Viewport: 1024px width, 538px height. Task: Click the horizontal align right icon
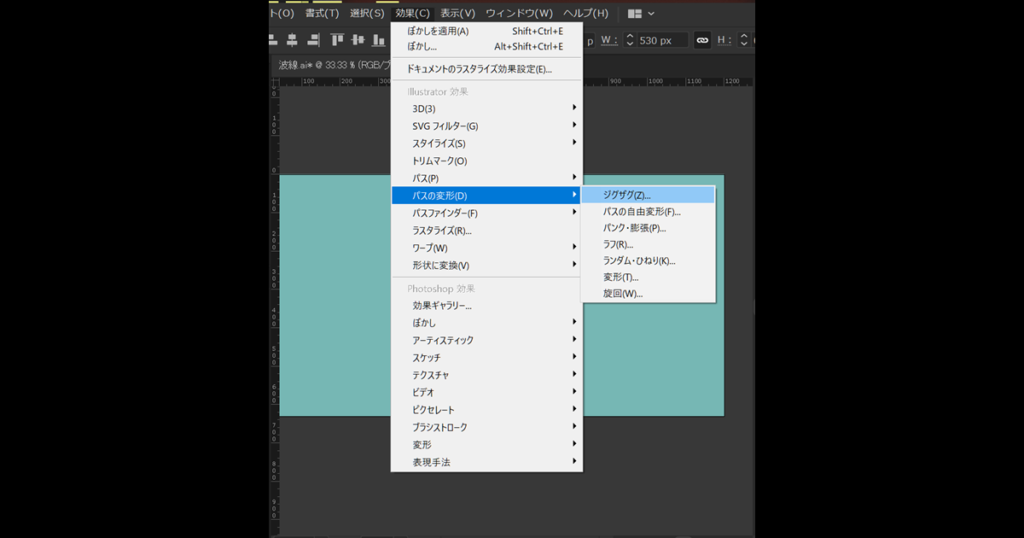coord(313,40)
